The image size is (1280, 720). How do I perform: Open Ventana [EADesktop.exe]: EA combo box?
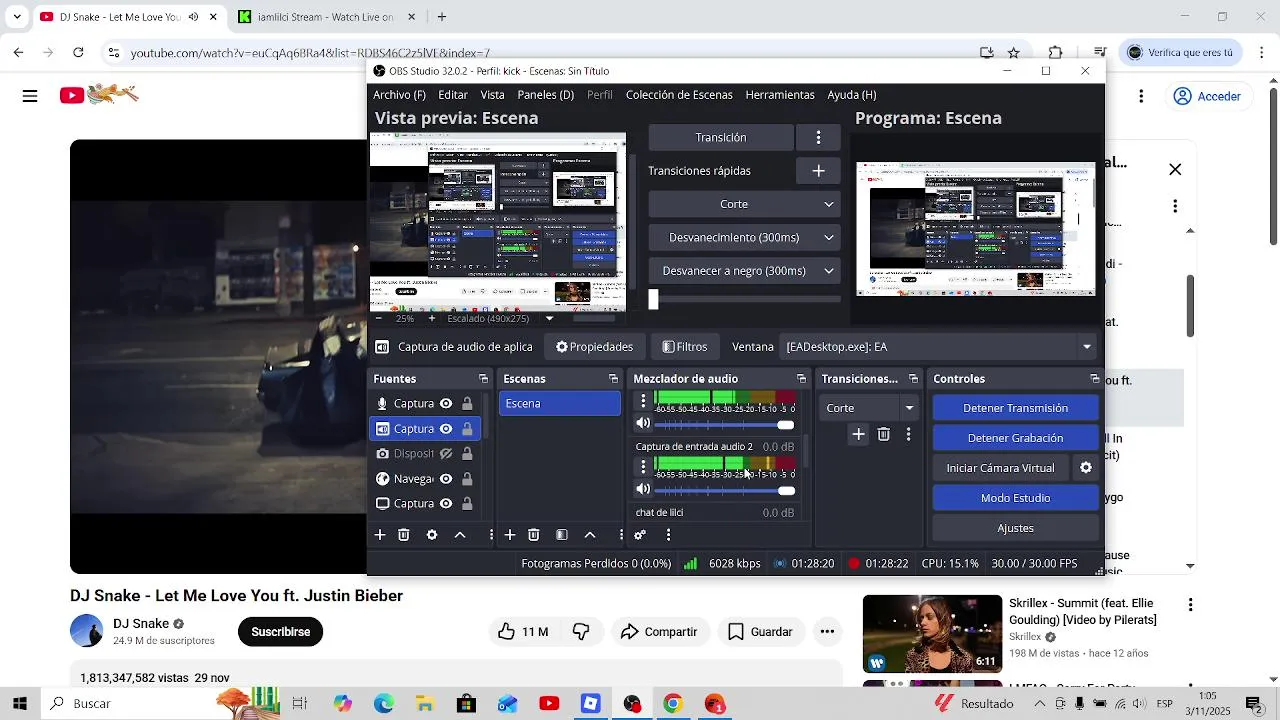point(938,347)
